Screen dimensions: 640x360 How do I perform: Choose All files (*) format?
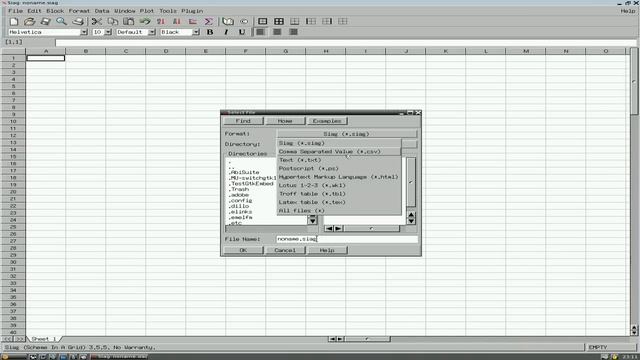pos(339,211)
